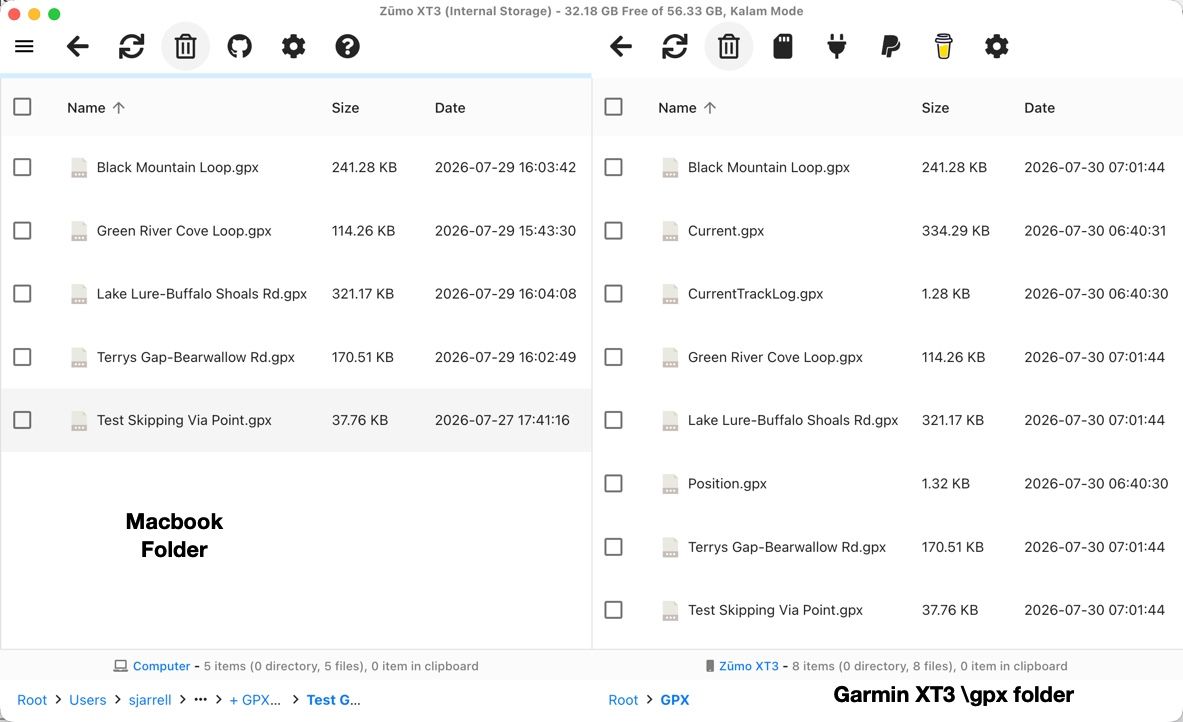Check Current.gpx on the Zūmo XT3
Viewport: 1183px width, 722px height.
[x=613, y=230]
